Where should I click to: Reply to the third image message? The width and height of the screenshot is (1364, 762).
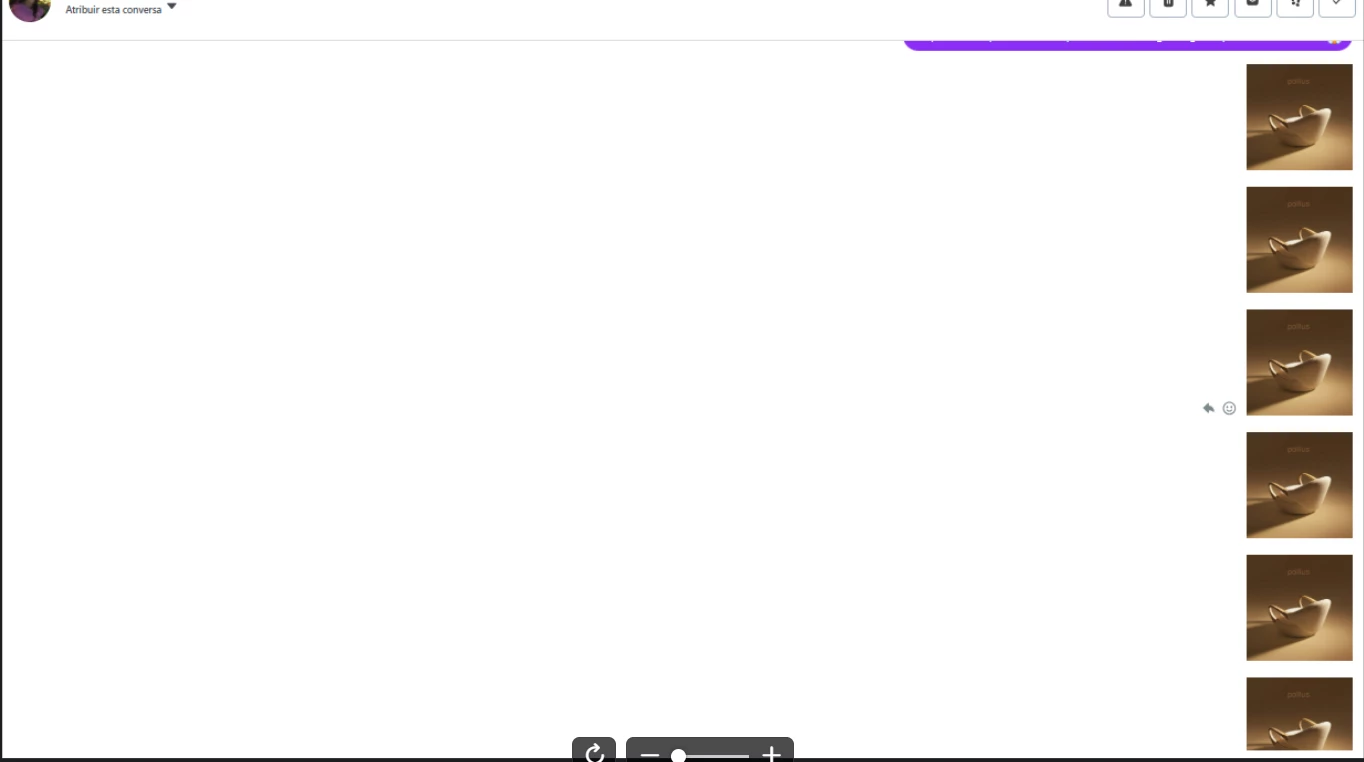pos(1208,408)
